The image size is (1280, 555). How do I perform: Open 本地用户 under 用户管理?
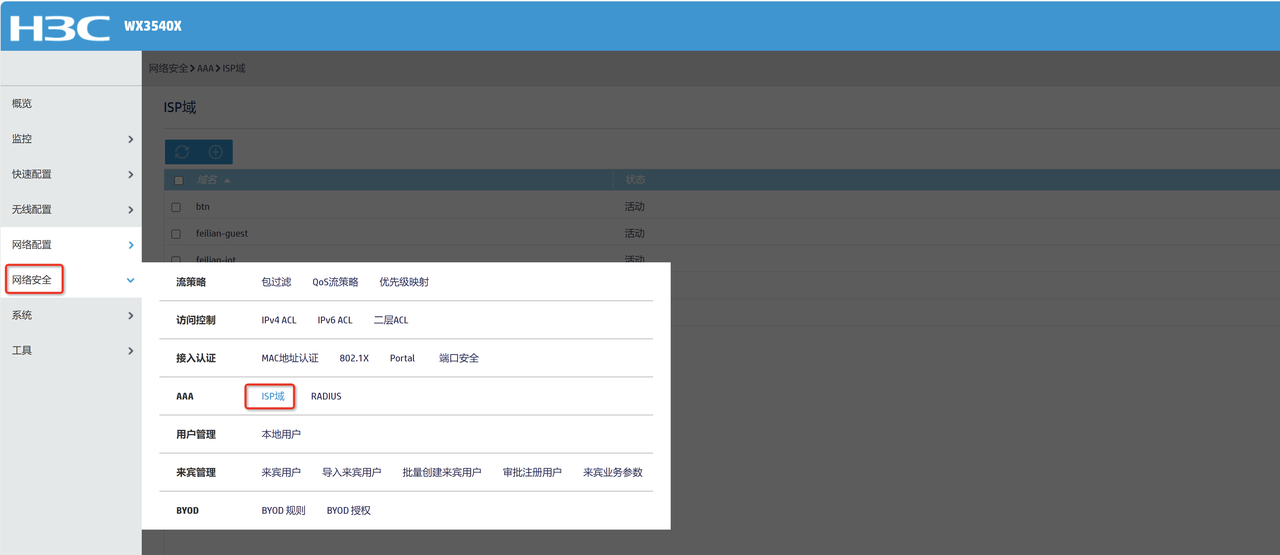point(281,434)
